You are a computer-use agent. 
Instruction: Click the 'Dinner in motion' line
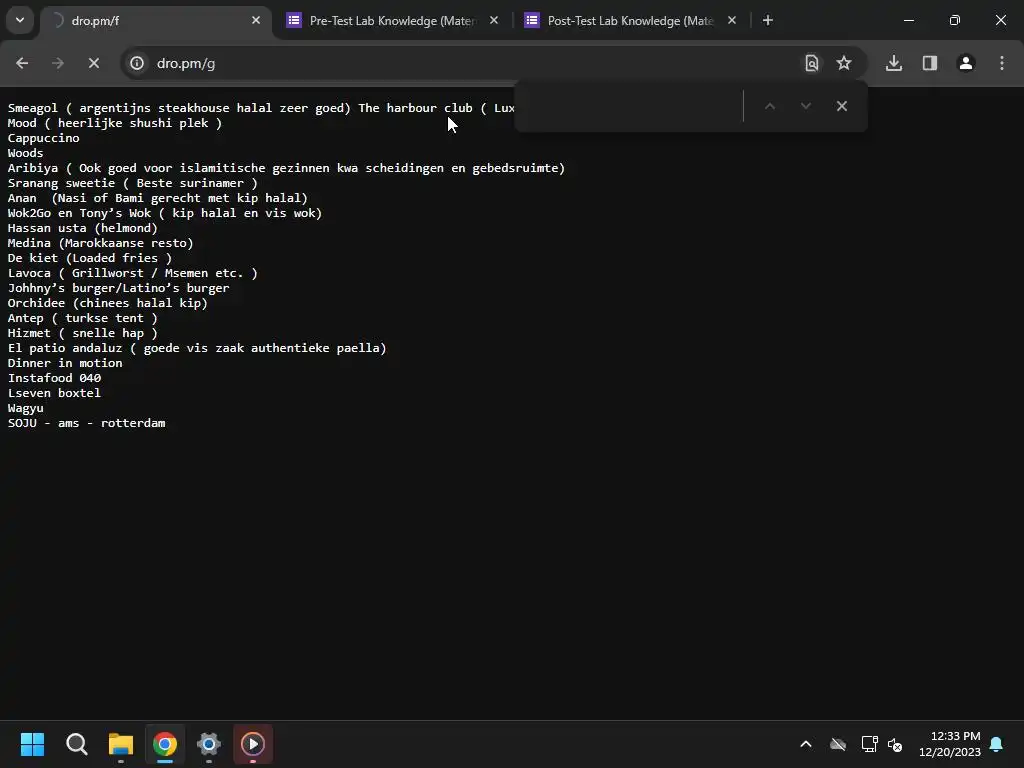[x=65, y=363]
